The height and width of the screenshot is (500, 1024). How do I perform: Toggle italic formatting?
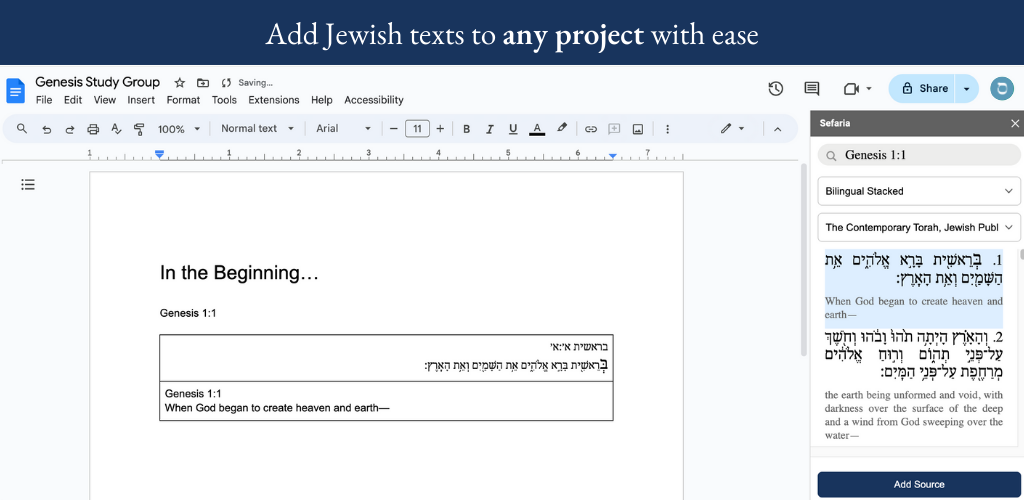coord(490,129)
